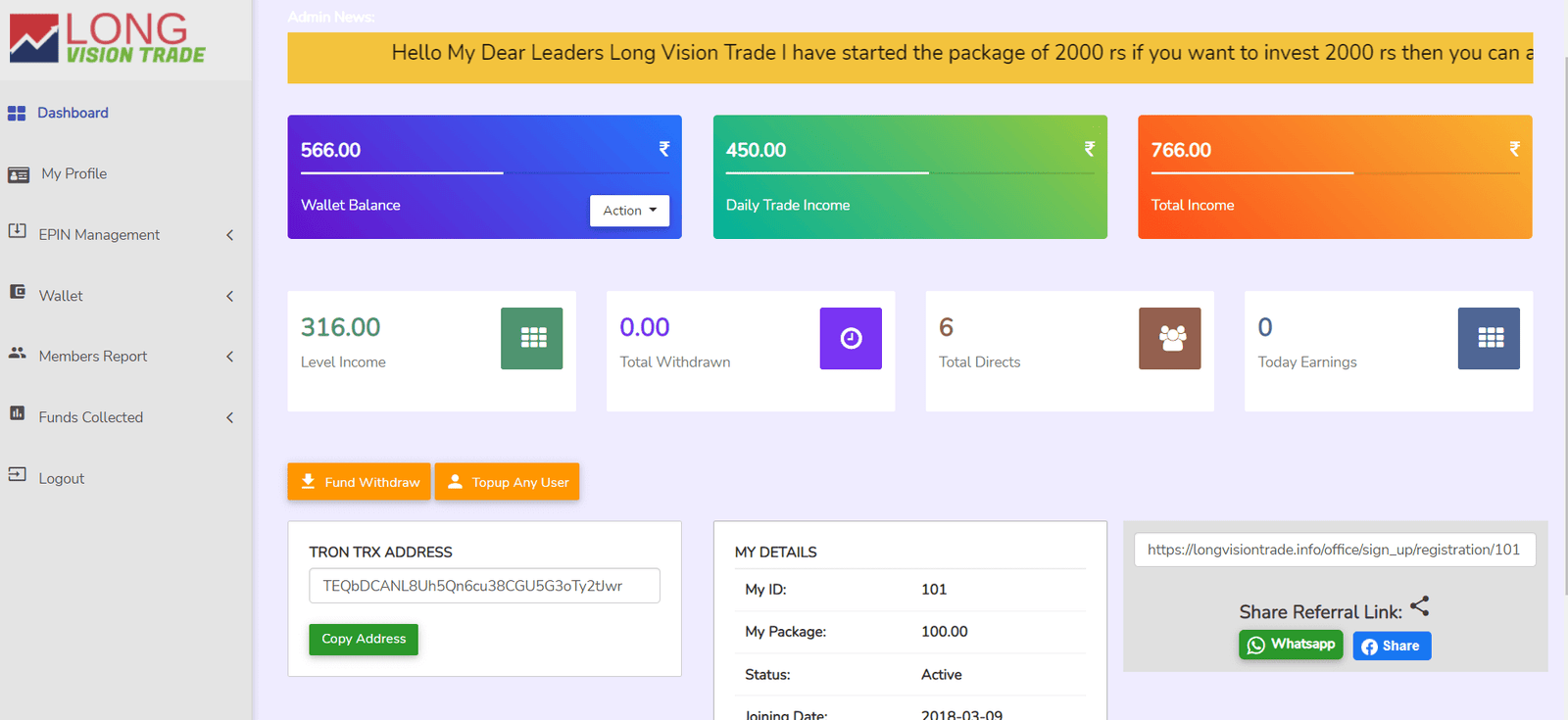This screenshot has height=720, width=1568.
Task: Click the 0.00 Total Withdrawn value
Action: coord(645,327)
